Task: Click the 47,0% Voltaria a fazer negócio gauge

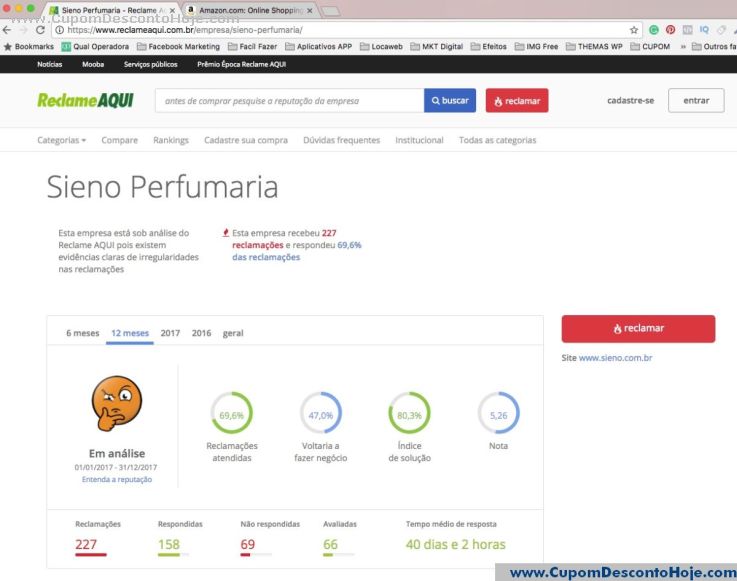Action: 321,413
